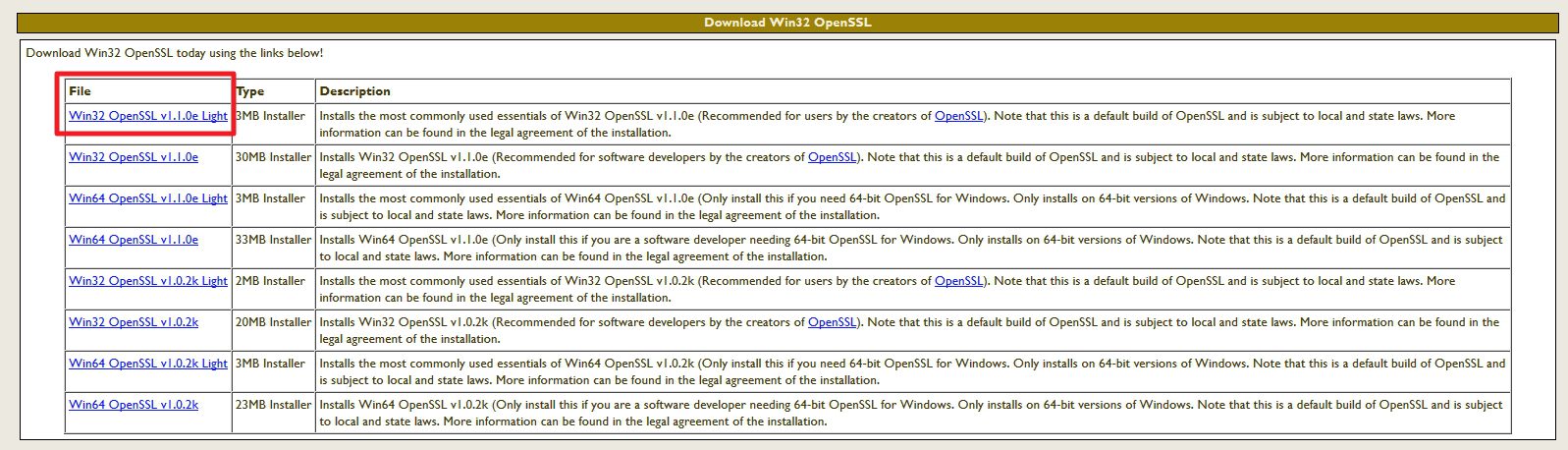This screenshot has height=450, width=1568.
Task: Follow the OpenSSL link in the v1.0.2k Light description
Action: [958, 281]
